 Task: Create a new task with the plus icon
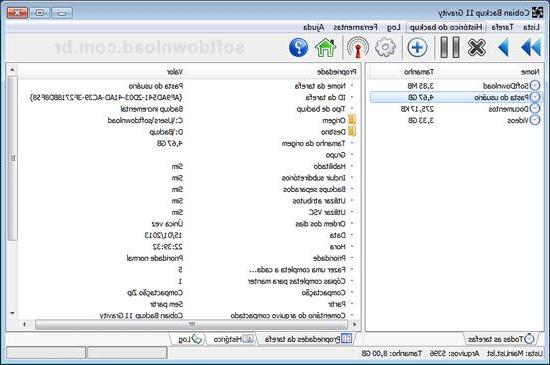417,47
